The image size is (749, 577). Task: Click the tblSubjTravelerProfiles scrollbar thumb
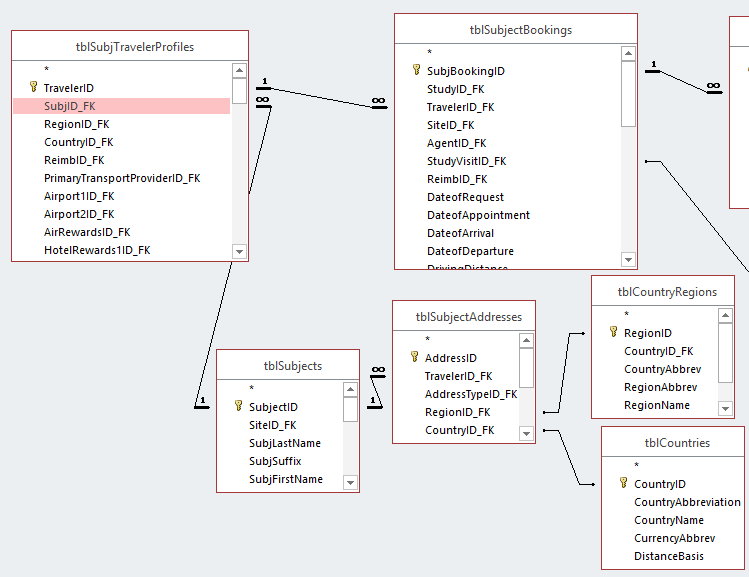pos(239,91)
